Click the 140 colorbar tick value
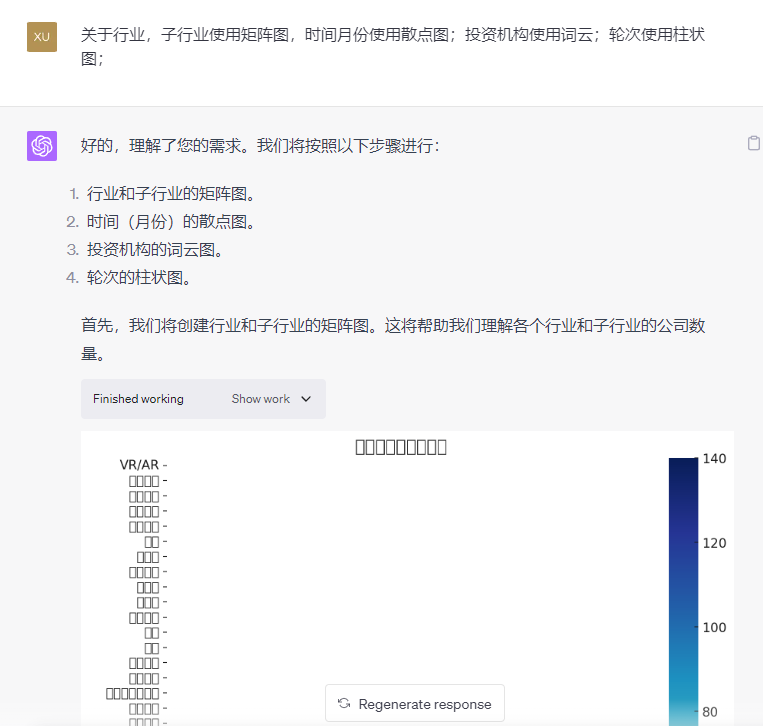 [x=714, y=458]
